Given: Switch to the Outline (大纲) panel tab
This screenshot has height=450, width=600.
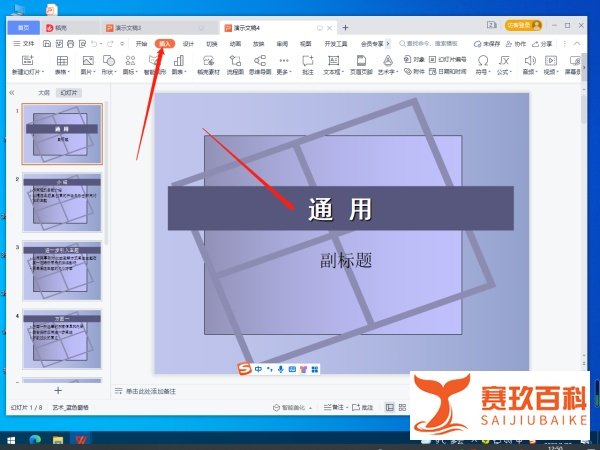Looking at the screenshot, I should pos(44,93).
